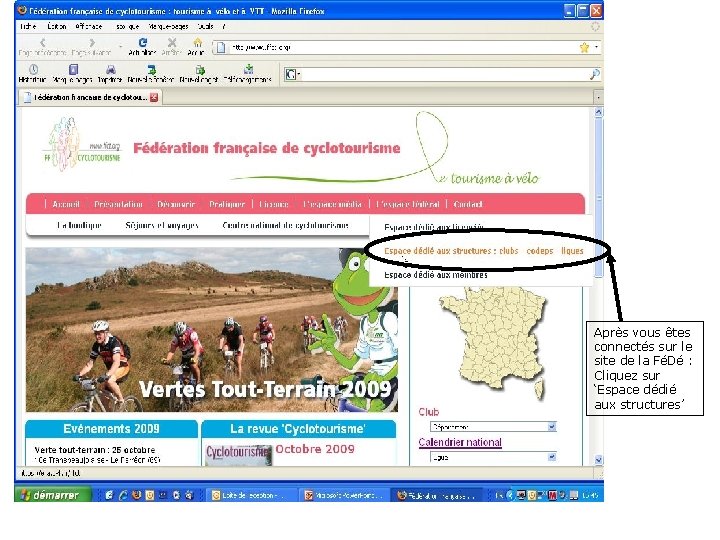Launch Internet Explorer from the quick launch bar

tap(123, 495)
